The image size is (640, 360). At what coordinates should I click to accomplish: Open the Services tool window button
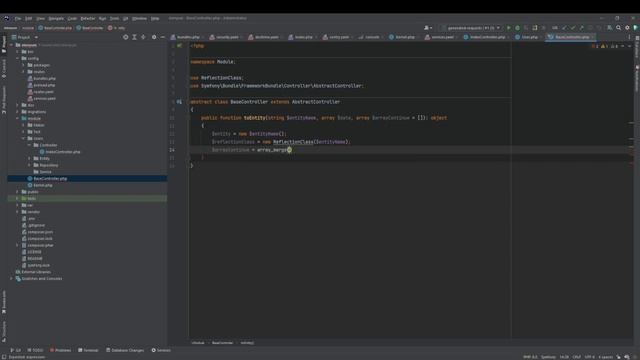161,350
